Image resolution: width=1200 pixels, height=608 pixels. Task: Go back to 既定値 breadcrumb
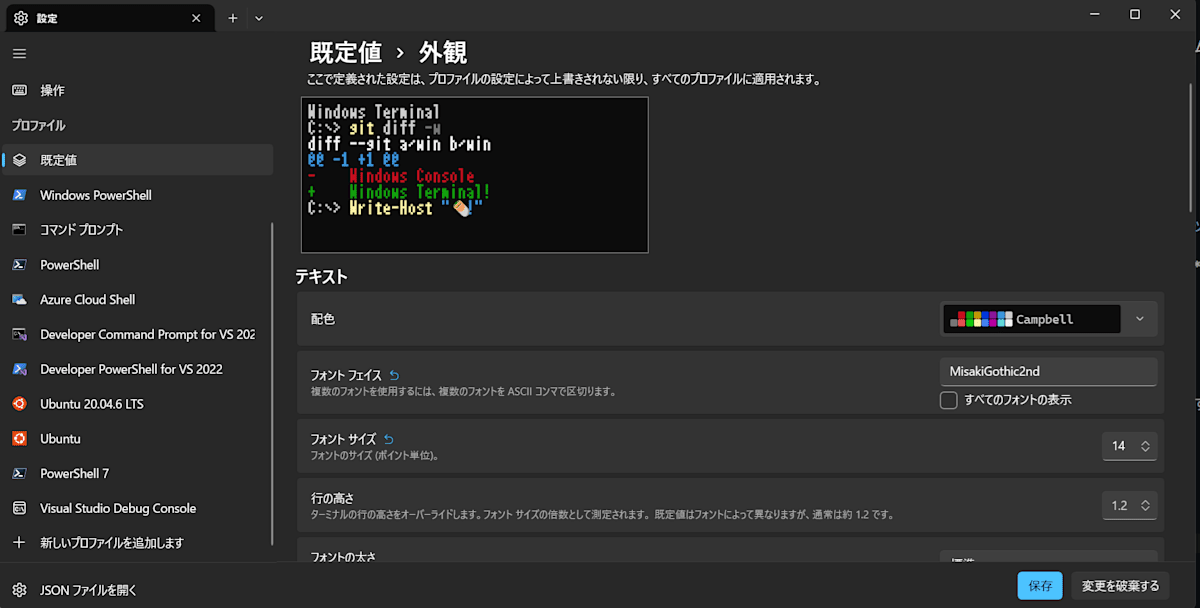click(x=346, y=53)
